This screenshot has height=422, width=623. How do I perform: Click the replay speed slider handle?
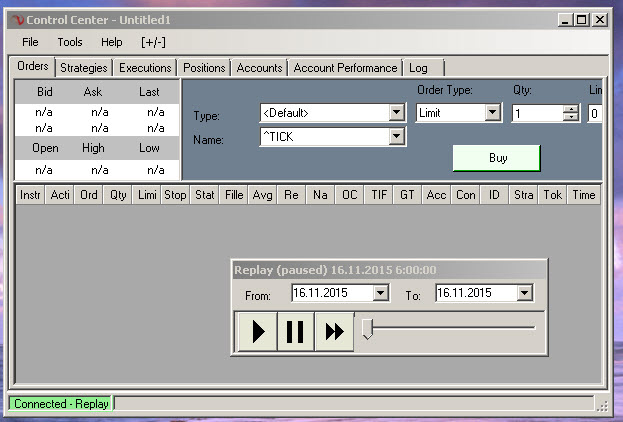[x=367, y=328]
